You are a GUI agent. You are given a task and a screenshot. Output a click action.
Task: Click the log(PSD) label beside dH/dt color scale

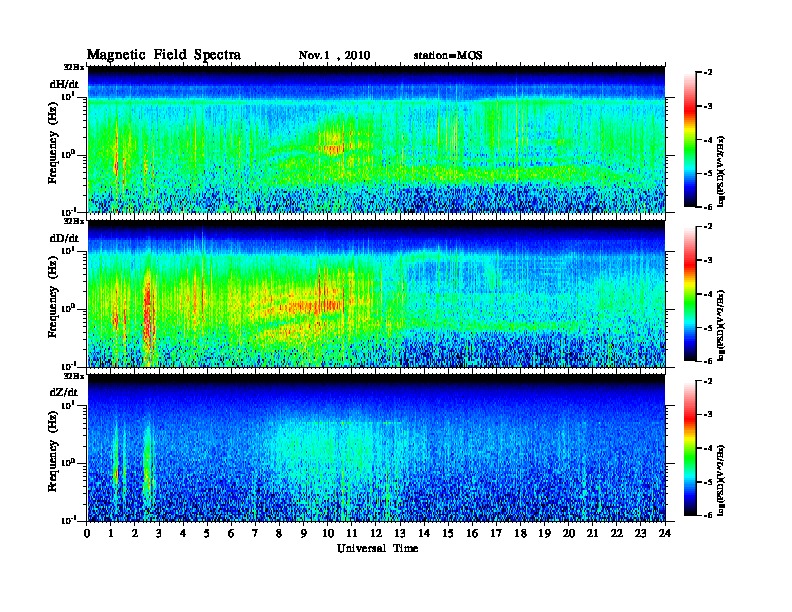tap(722, 171)
